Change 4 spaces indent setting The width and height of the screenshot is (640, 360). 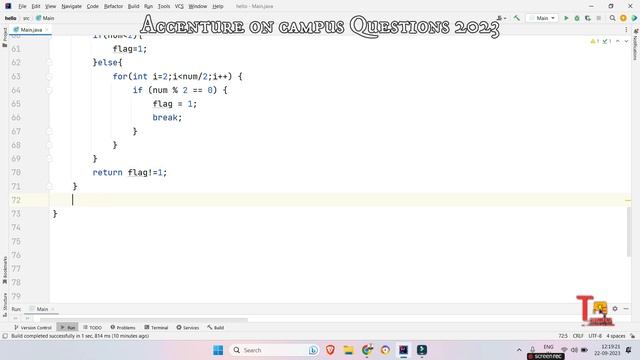(616, 336)
